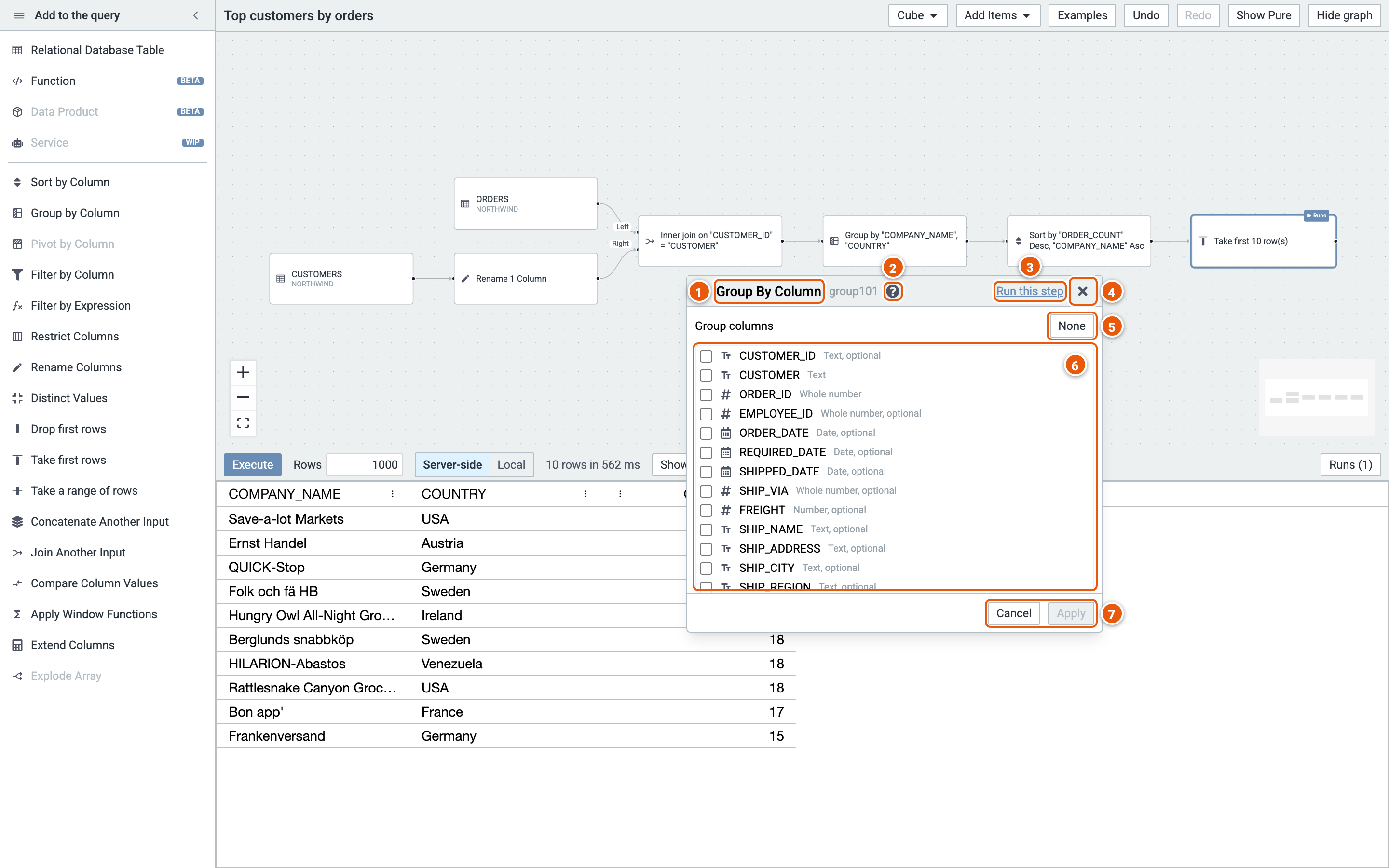Screen dimensions: 1389x868
Task: Click the Runs badge on the Take first node
Action: 1316,215
